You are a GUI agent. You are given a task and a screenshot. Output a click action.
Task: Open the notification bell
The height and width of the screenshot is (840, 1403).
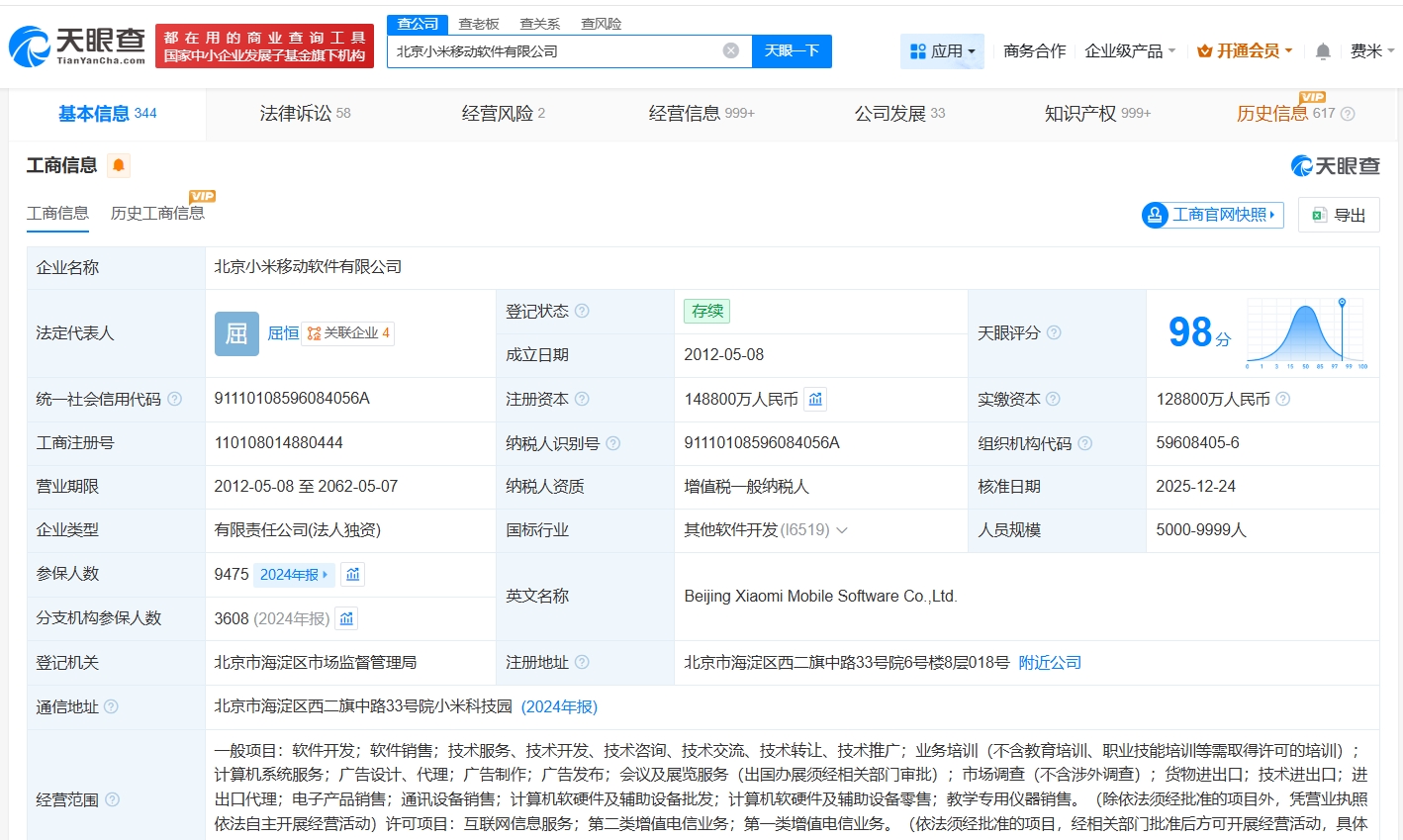1323,51
